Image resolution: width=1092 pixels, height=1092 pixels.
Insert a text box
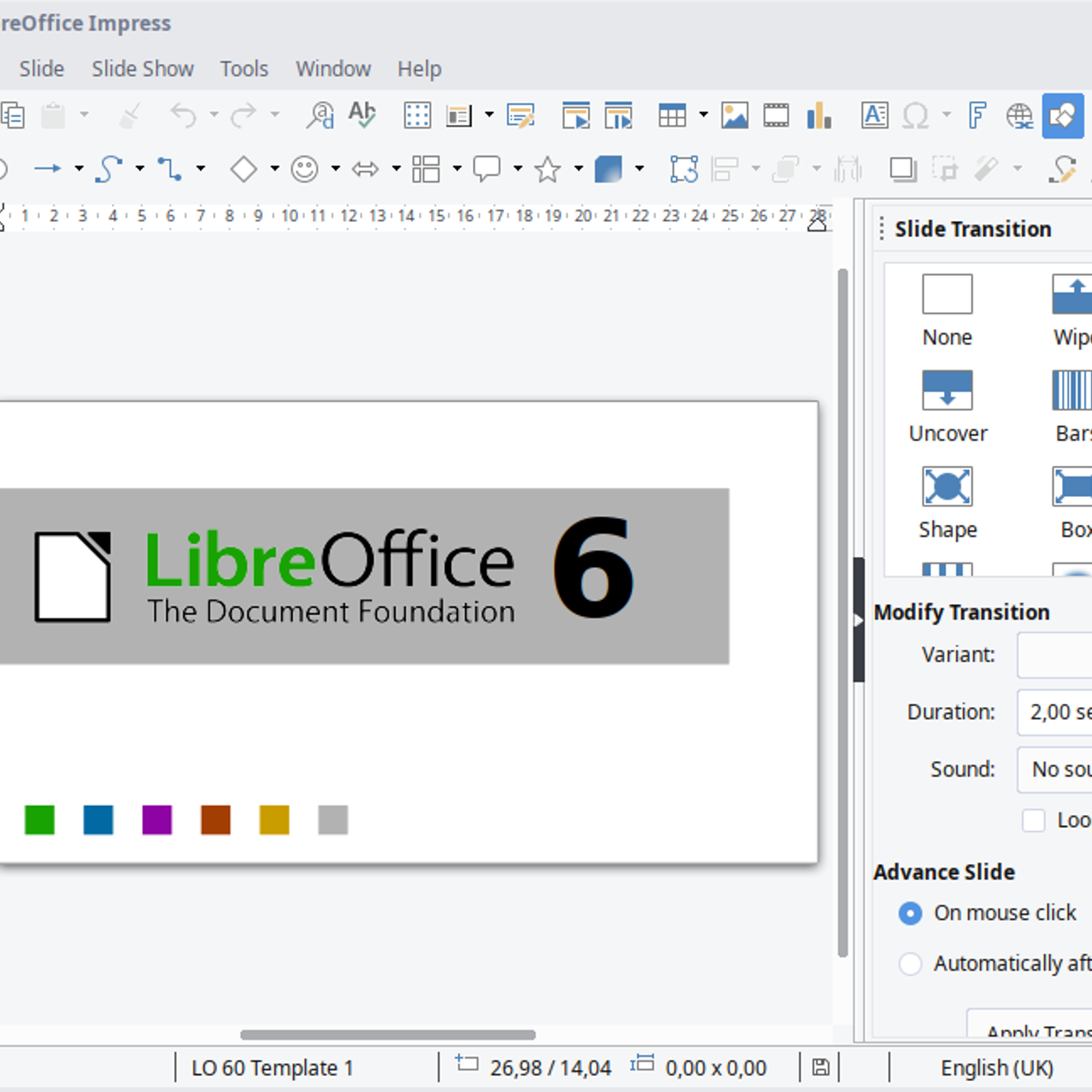pos(874,115)
